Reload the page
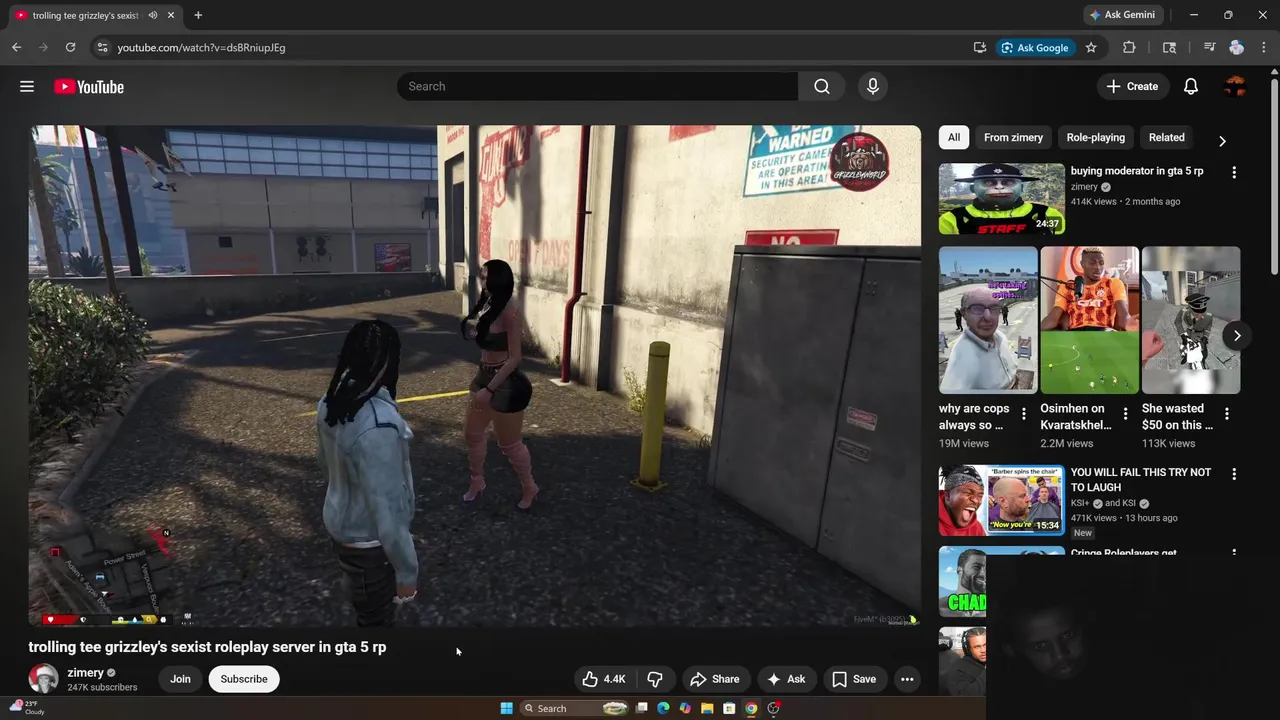The height and width of the screenshot is (720, 1280). [x=70, y=47]
